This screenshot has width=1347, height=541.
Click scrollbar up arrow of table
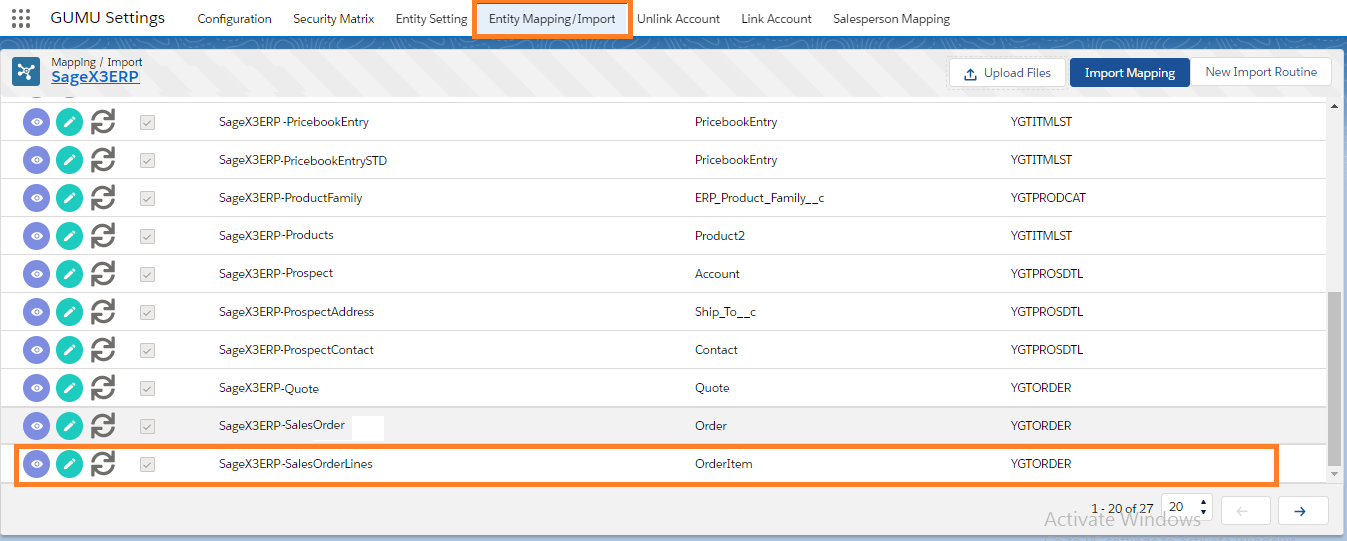1334,106
